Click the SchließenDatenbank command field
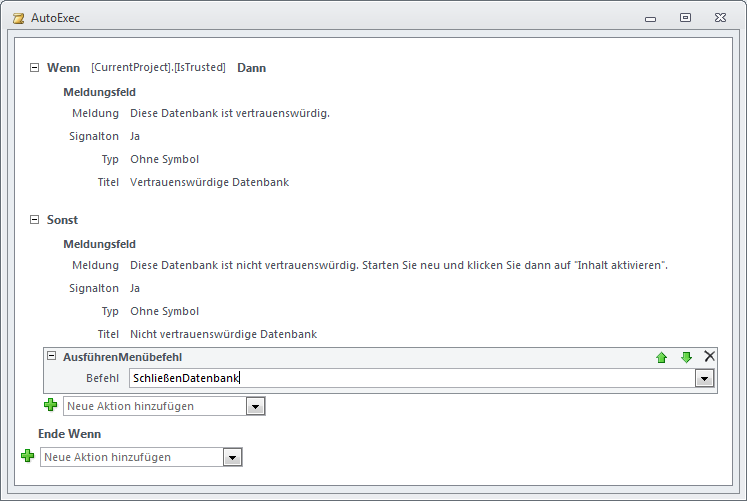This screenshot has height=501, width=747. pos(410,378)
